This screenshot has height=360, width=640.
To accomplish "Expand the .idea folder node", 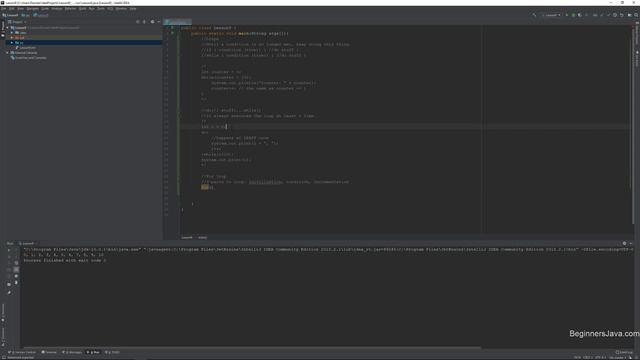I will 12,33.
